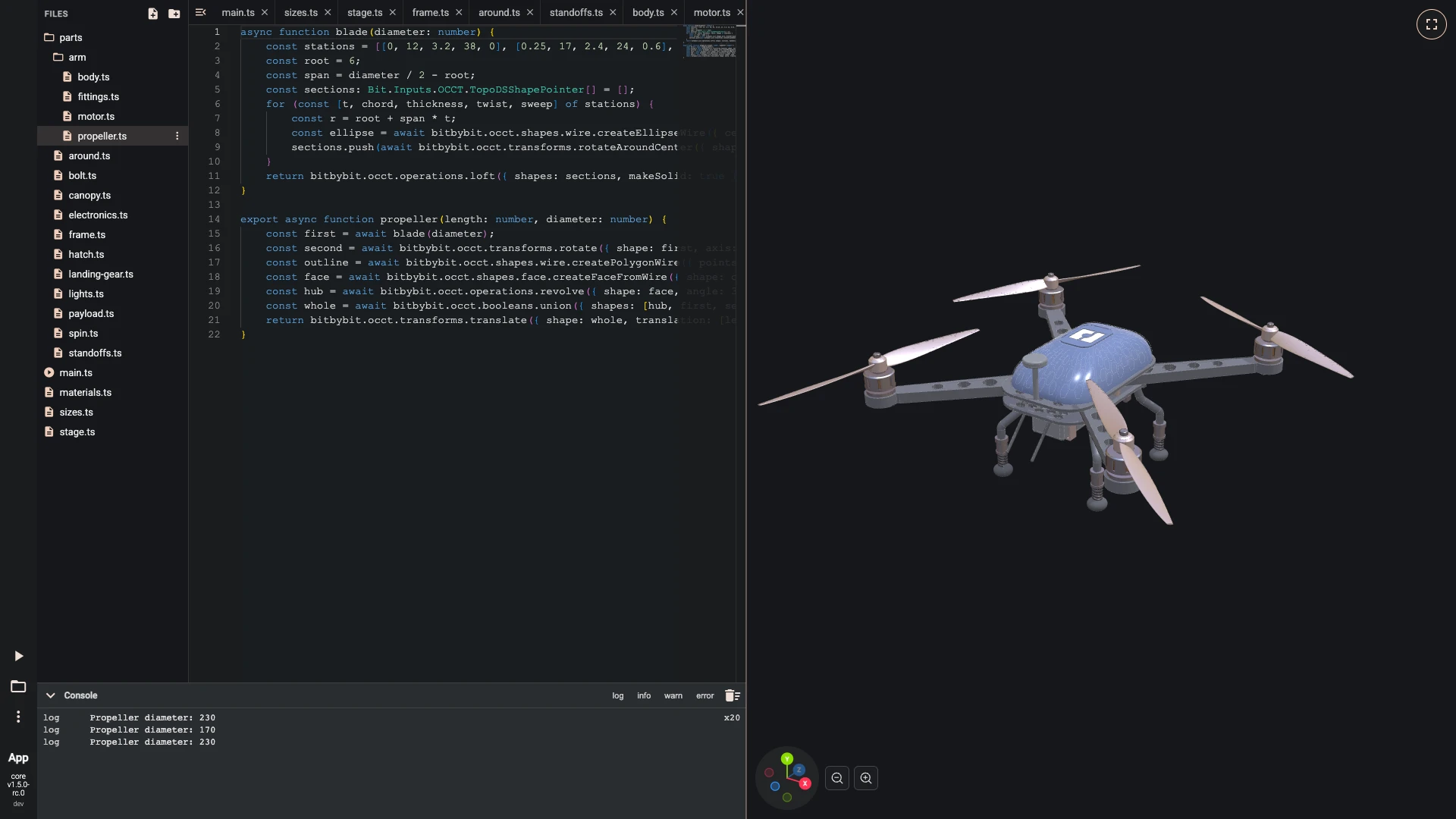The height and width of the screenshot is (819, 1456).
Task: Open standoffs.ts in the file tree
Action: click(x=112, y=353)
